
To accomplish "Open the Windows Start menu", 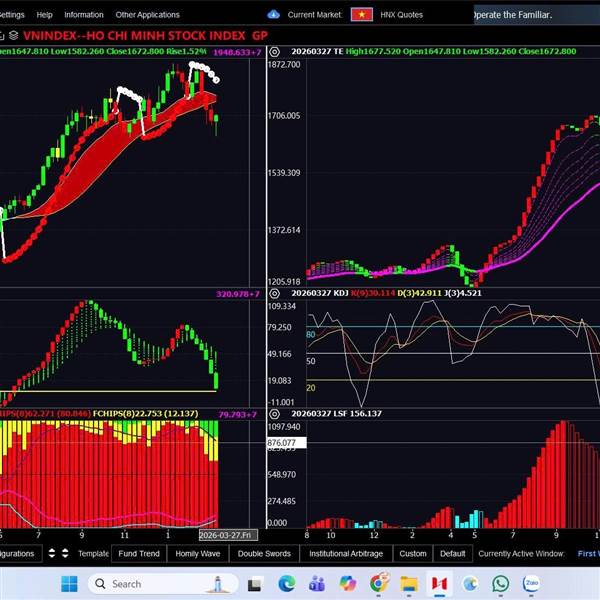I will click(68, 583).
